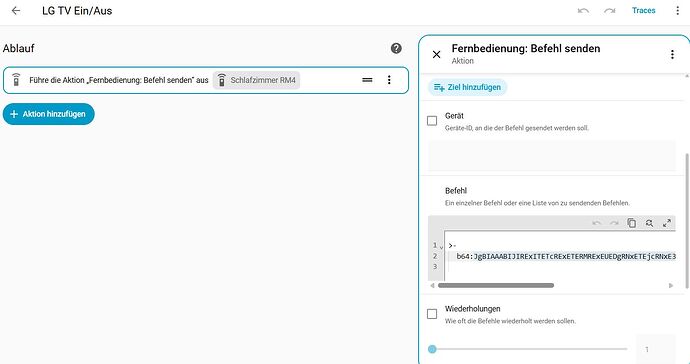
Task: Collapse the fold arrow on code line 1
Action: (x=441, y=247)
